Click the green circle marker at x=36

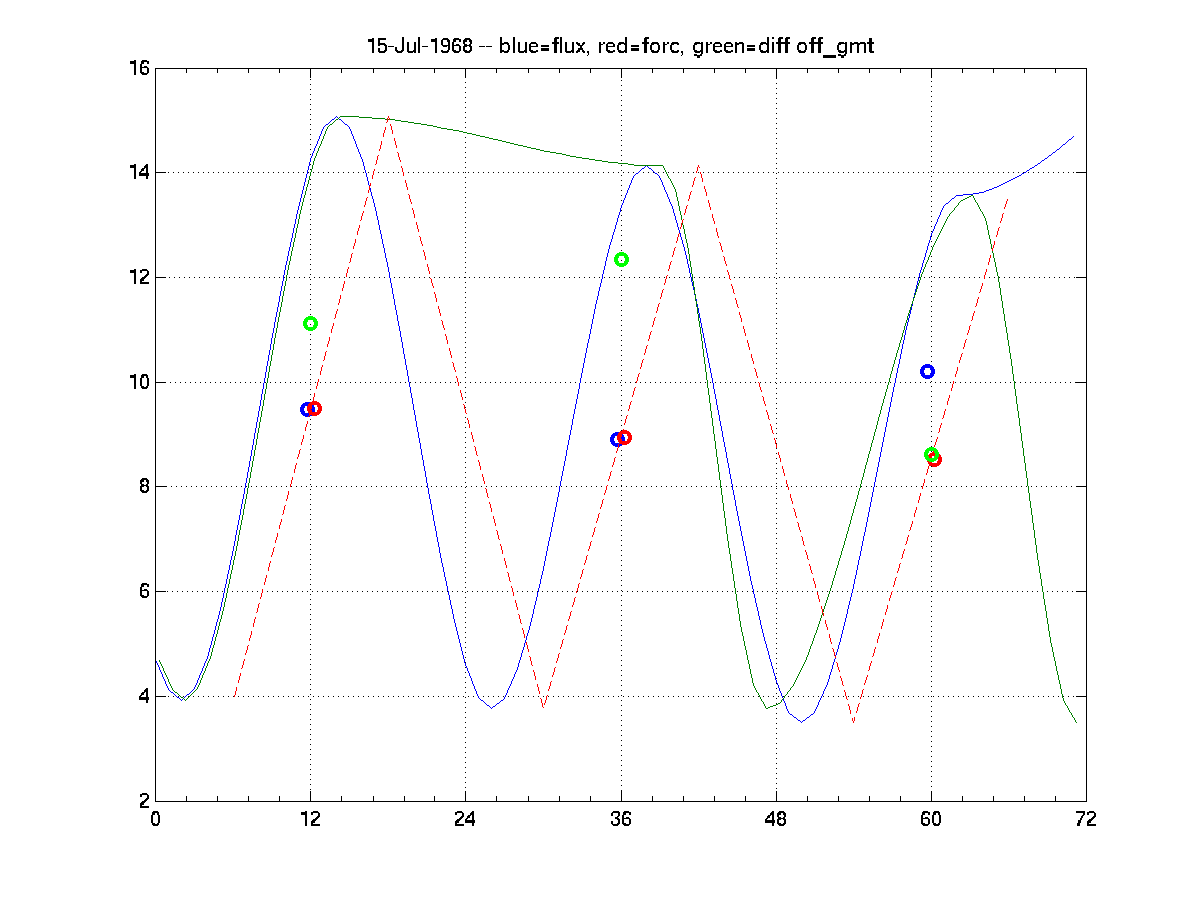(x=621, y=259)
